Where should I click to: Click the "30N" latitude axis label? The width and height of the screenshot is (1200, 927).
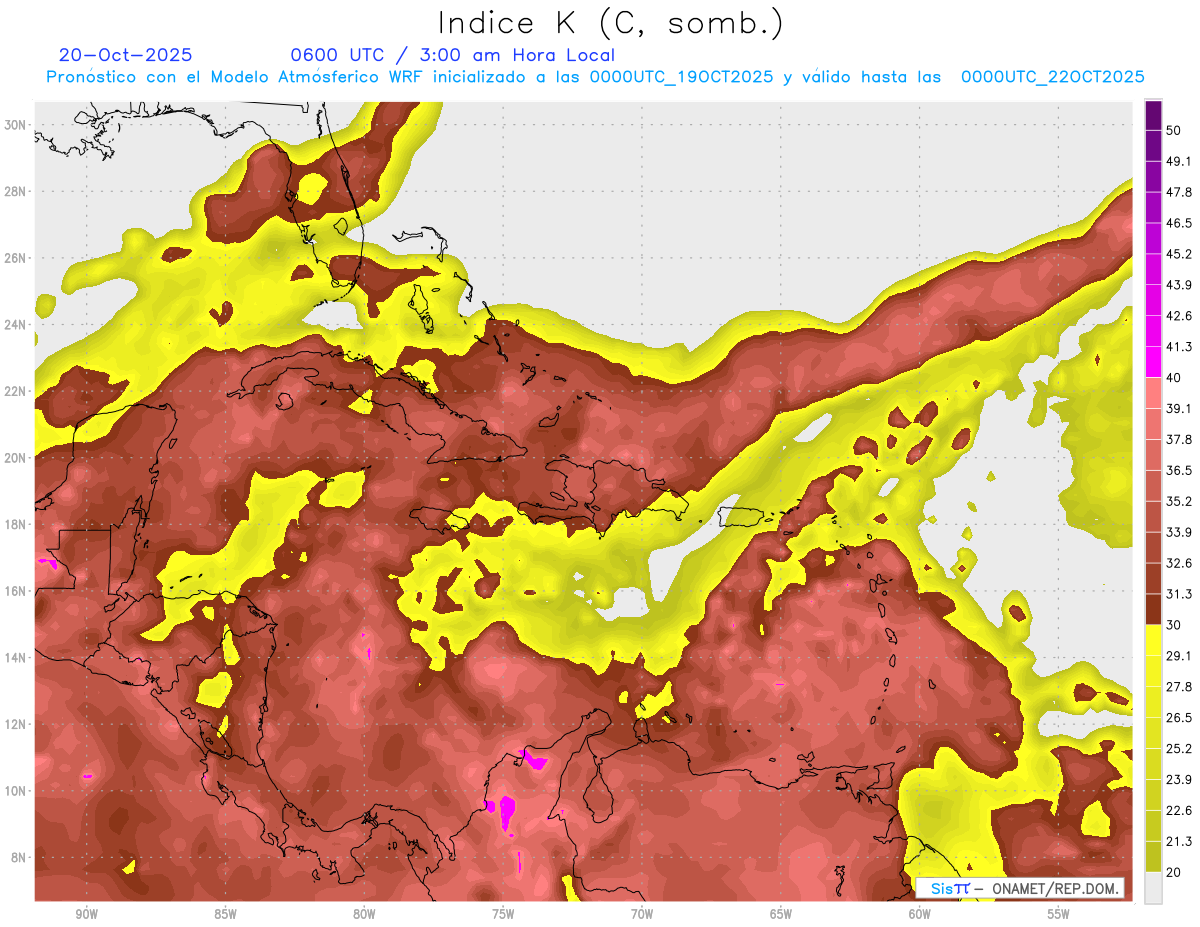15,125
